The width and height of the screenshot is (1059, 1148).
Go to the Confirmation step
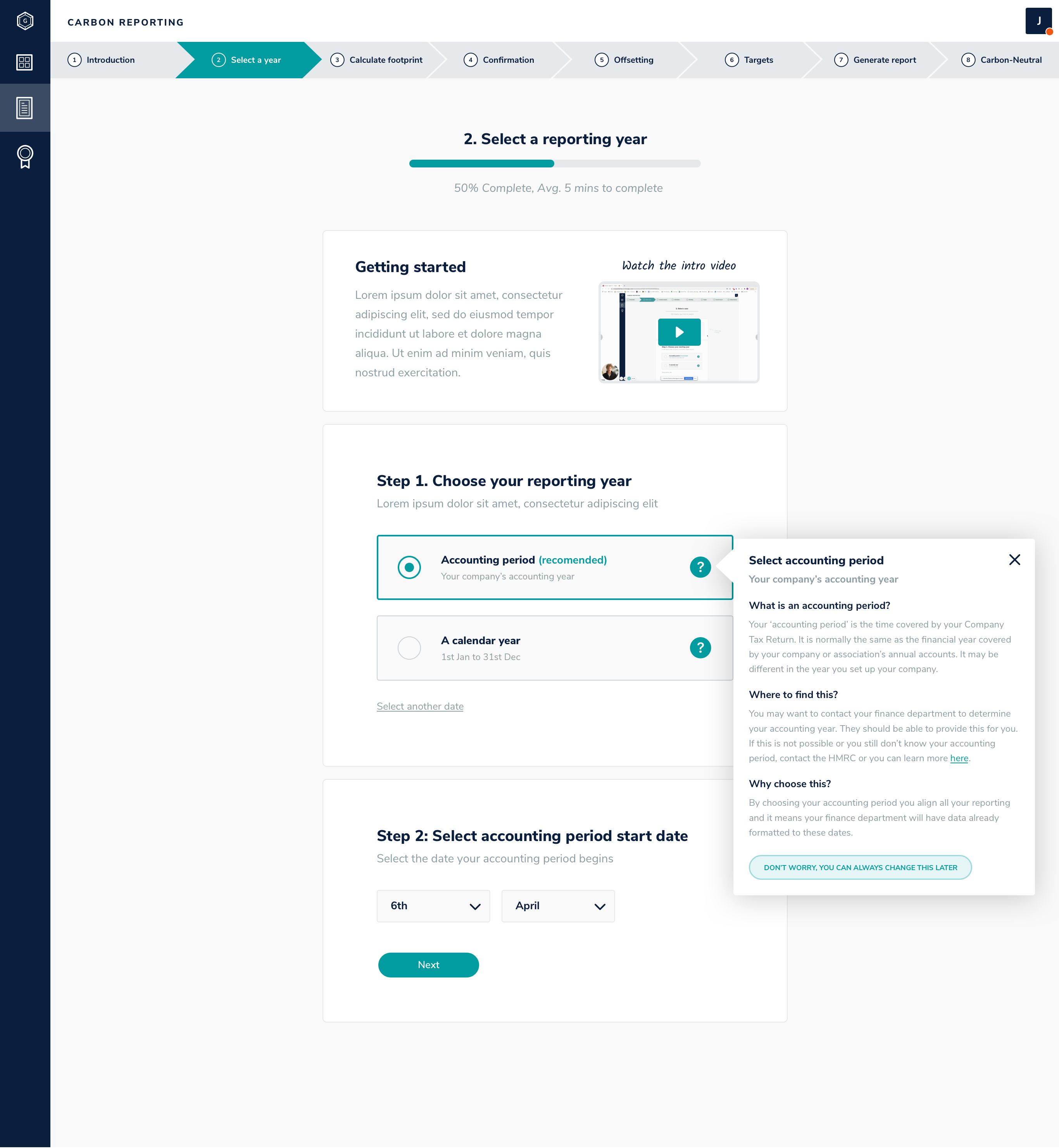coord(499,60)
